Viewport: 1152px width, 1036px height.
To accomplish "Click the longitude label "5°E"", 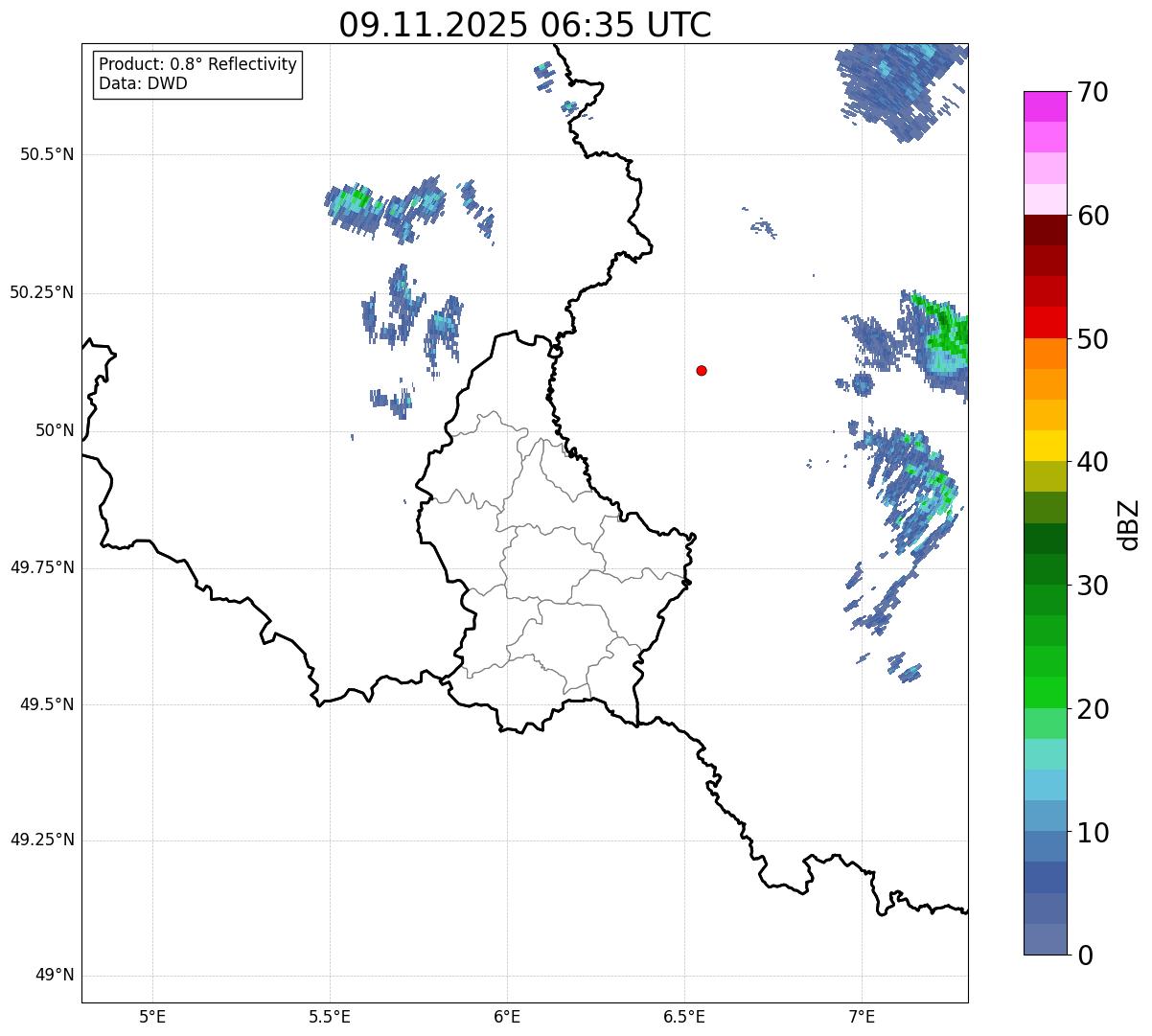I will click(152, 1016).
